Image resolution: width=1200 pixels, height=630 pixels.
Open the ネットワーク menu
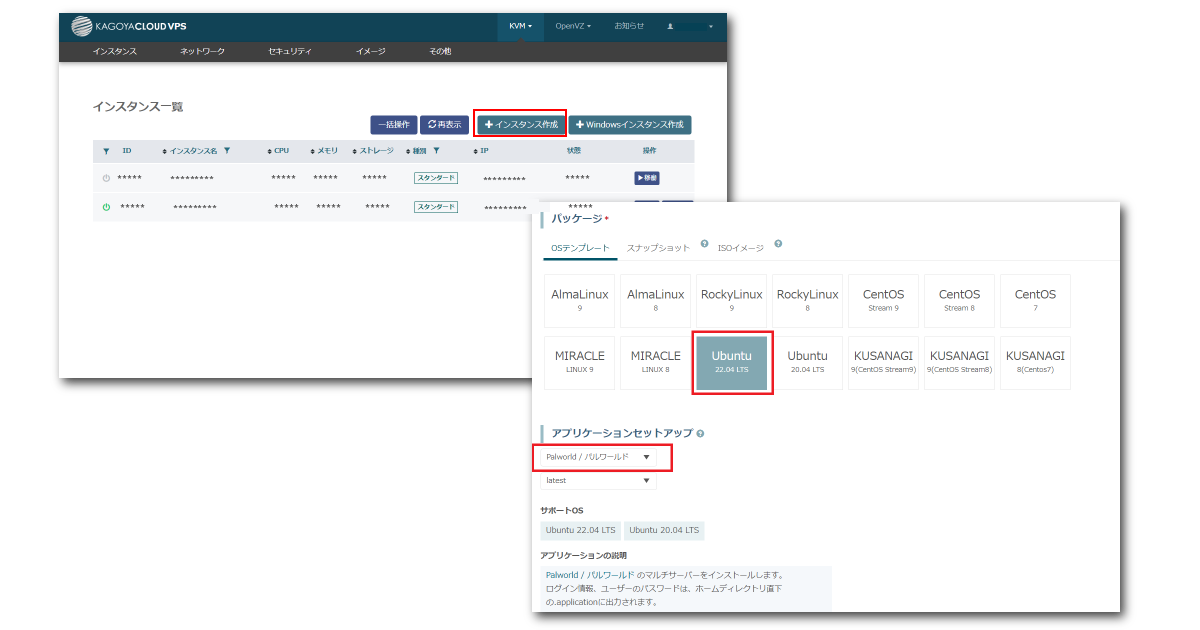click(x=202, y=51)
